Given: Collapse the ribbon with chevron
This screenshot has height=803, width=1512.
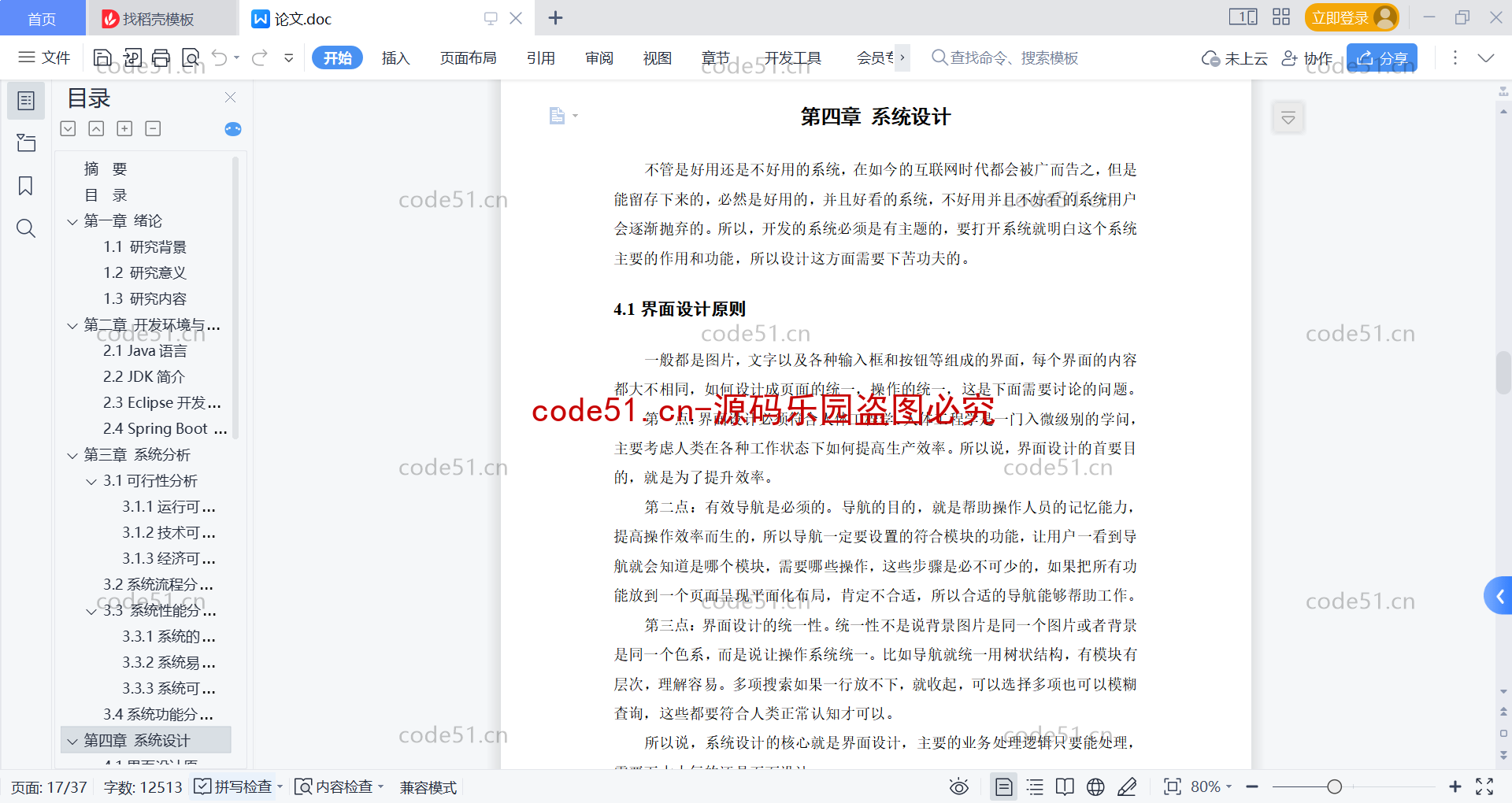Looking at the screenshot, I should [1486, 57].
